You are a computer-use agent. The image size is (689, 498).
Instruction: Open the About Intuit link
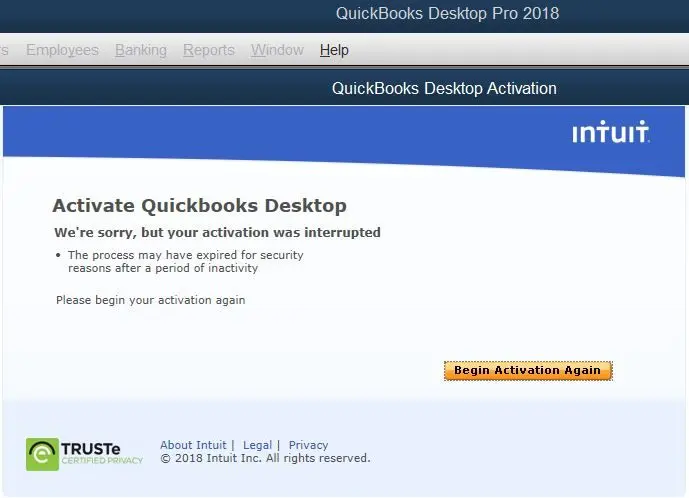pyautogui.click(x=193, y=445)
